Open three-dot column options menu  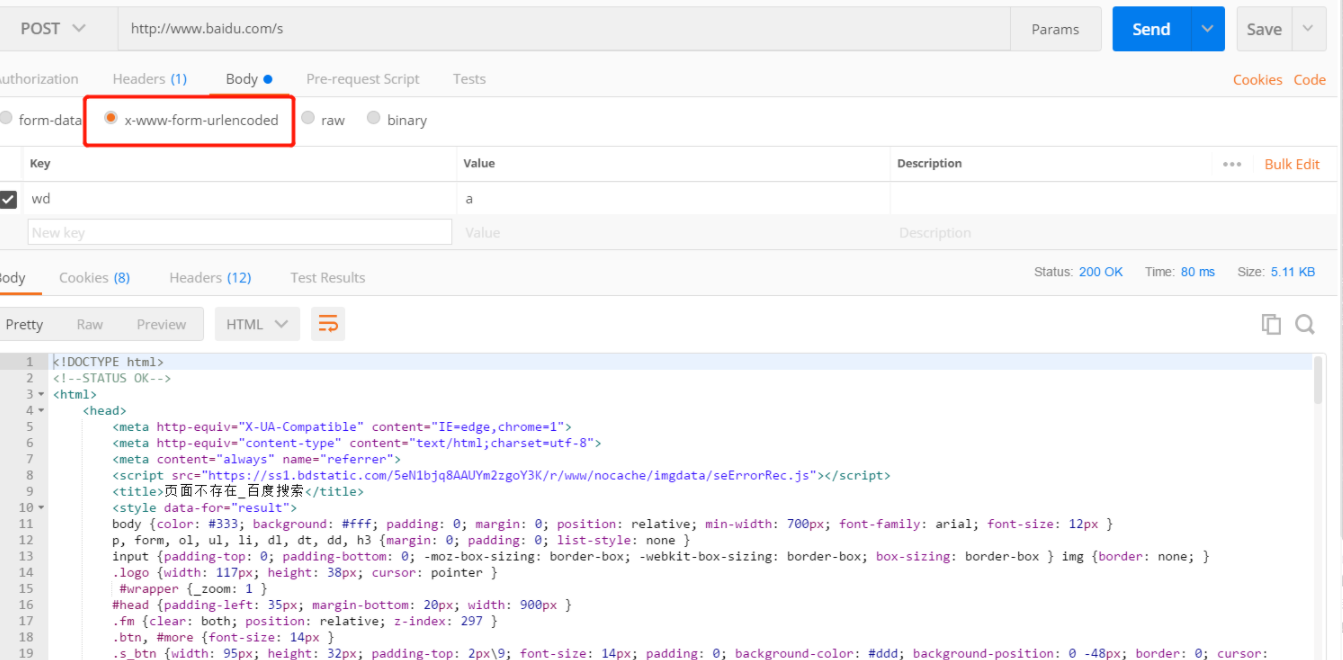pos(1232,164)
